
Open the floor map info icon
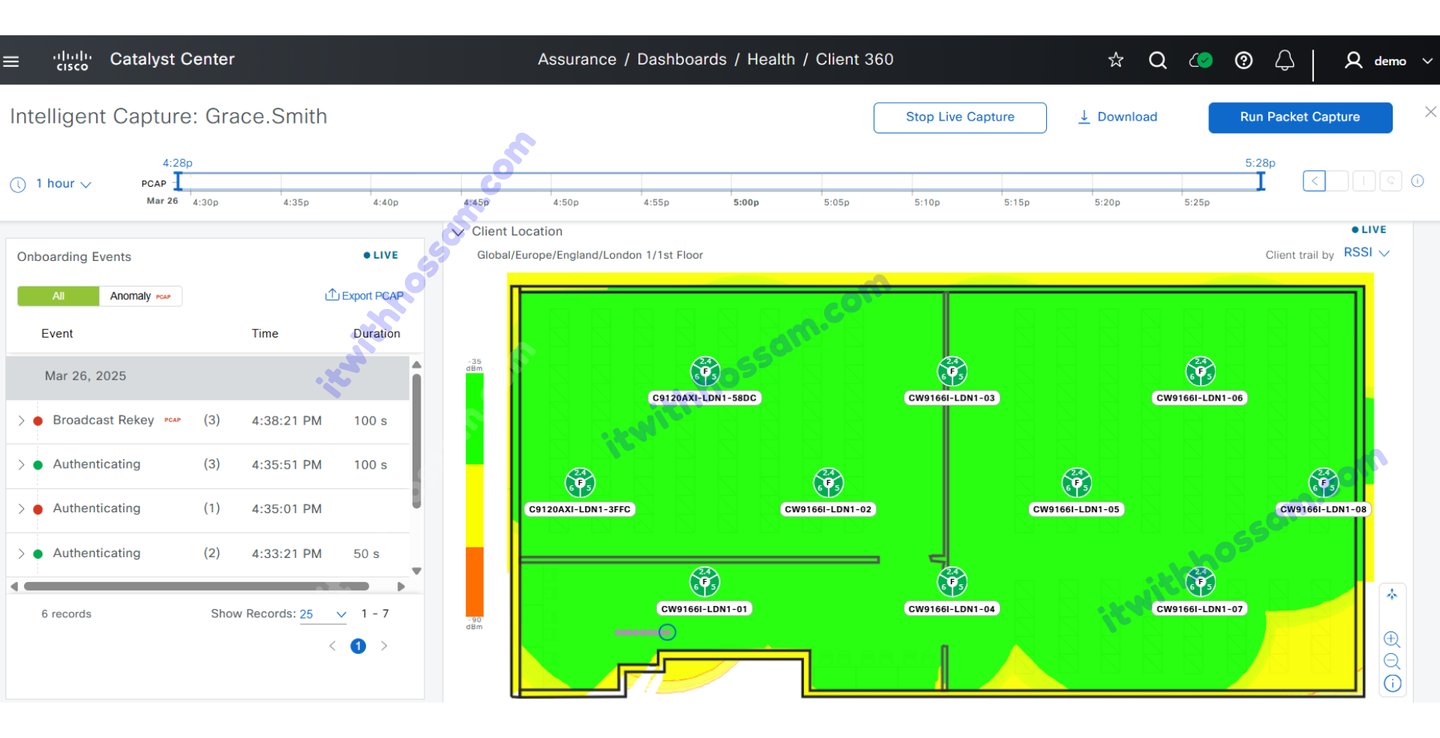pyautogui.click(x=1392, y=684)
